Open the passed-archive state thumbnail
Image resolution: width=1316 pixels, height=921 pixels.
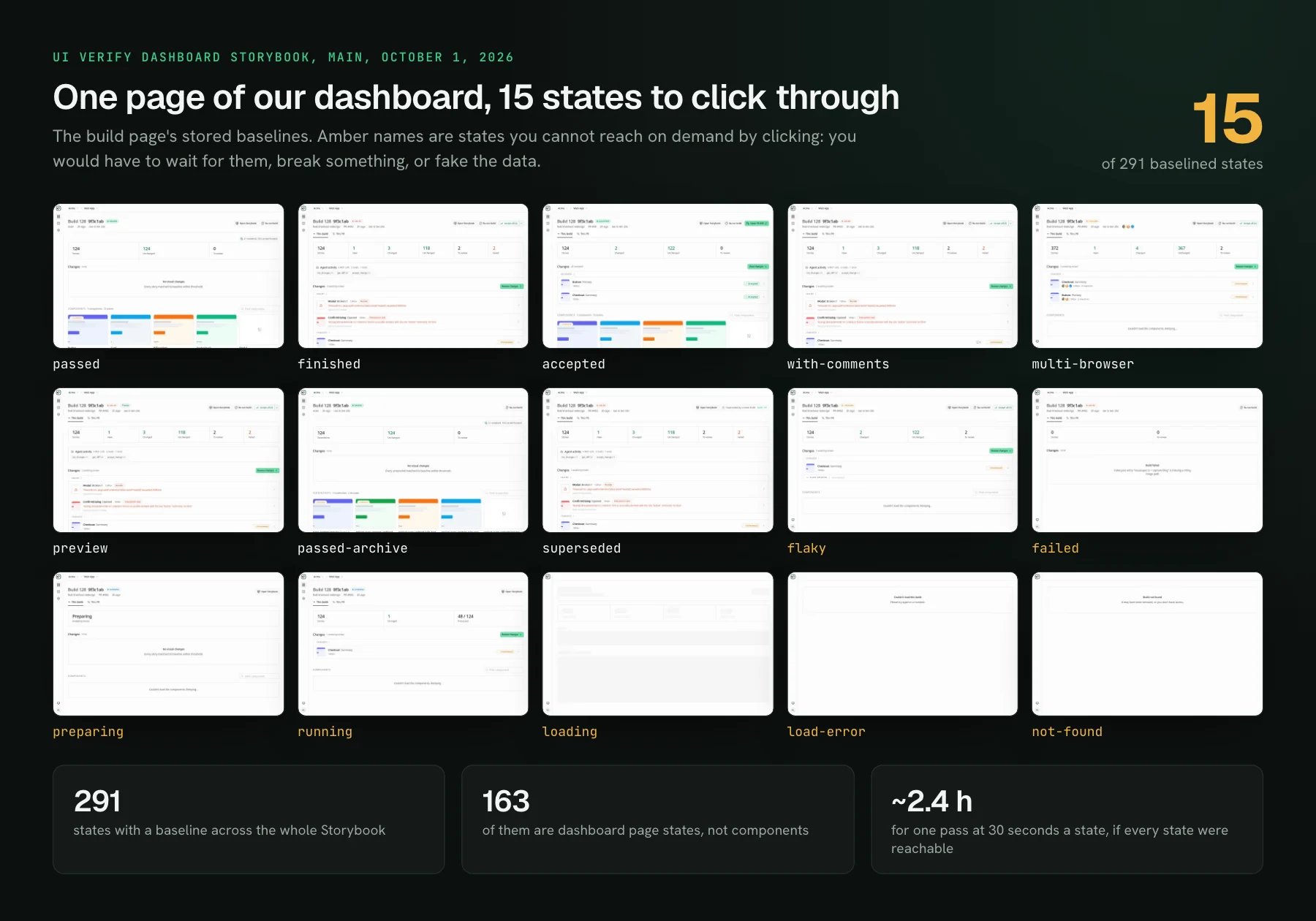[x=413, y=460]
